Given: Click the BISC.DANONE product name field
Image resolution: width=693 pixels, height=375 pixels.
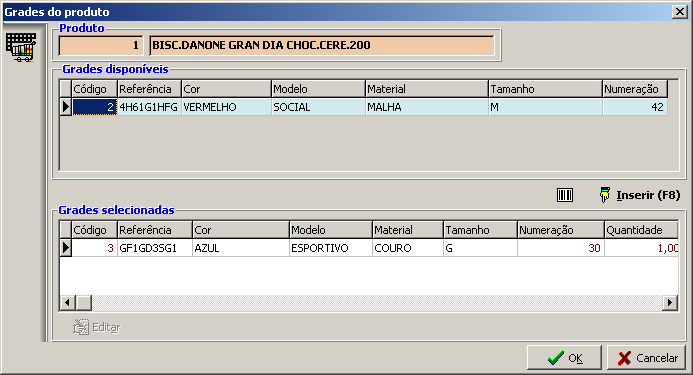Looking at the screenshot, I should (322, 45).
